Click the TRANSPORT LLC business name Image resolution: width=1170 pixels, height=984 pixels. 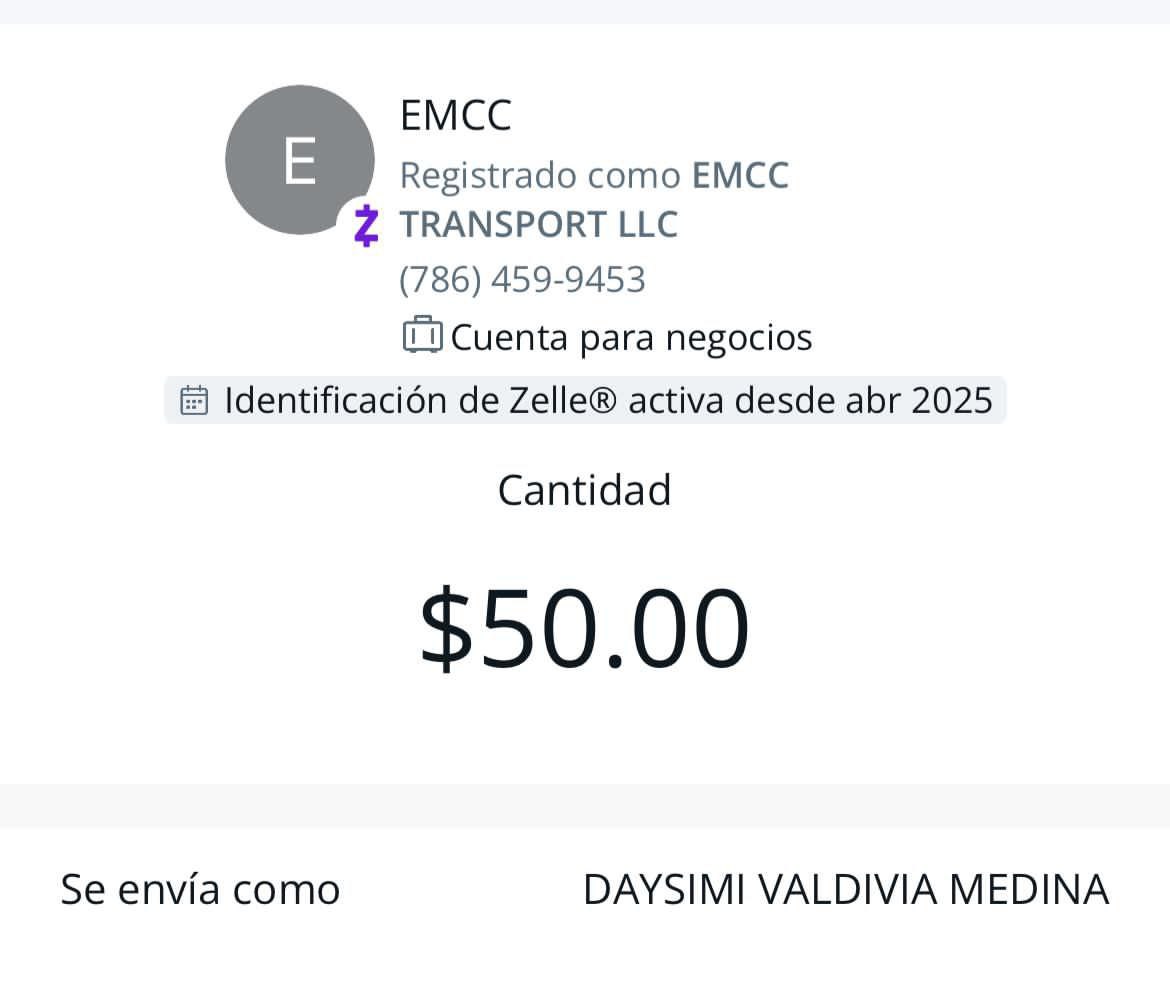coord(538,224)
